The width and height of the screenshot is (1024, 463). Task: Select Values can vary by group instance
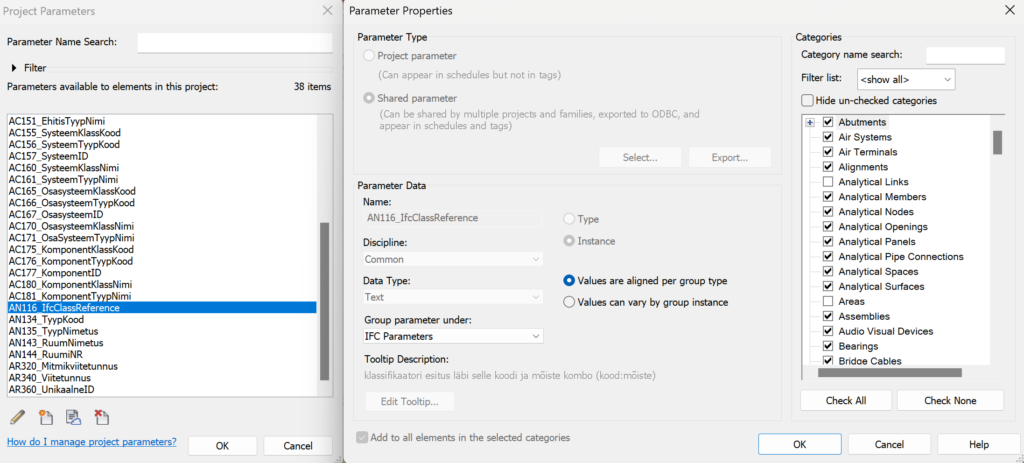(569, 302)
